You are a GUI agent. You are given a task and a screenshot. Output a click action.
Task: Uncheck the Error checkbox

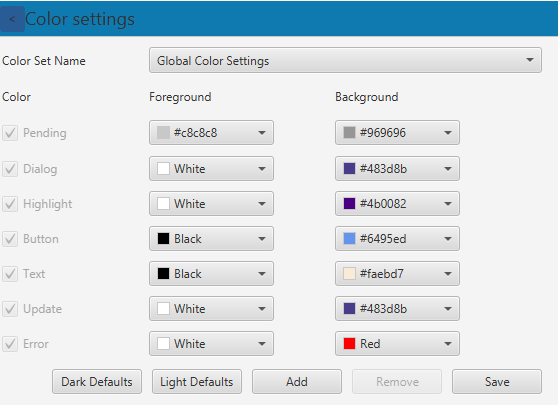pos(10,344)
